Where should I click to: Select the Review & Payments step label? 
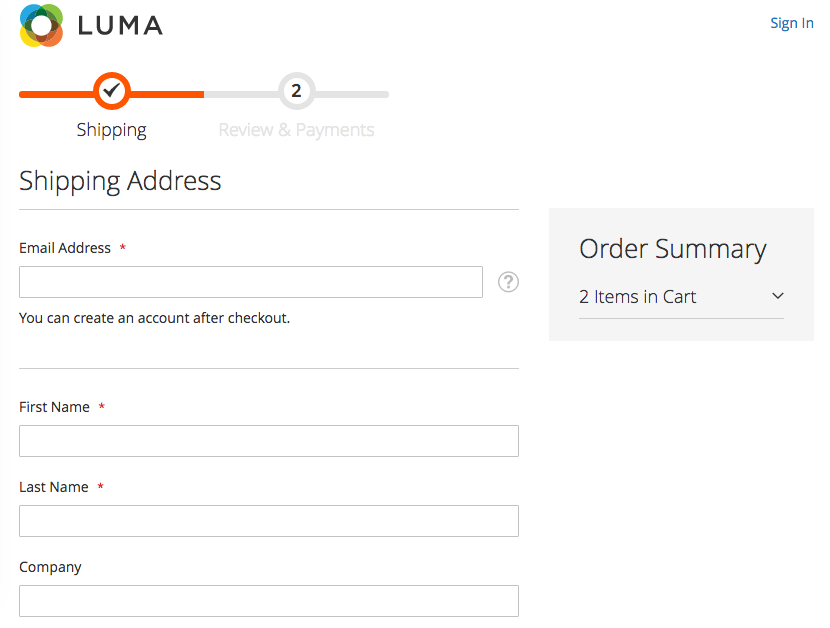(296, 130)
